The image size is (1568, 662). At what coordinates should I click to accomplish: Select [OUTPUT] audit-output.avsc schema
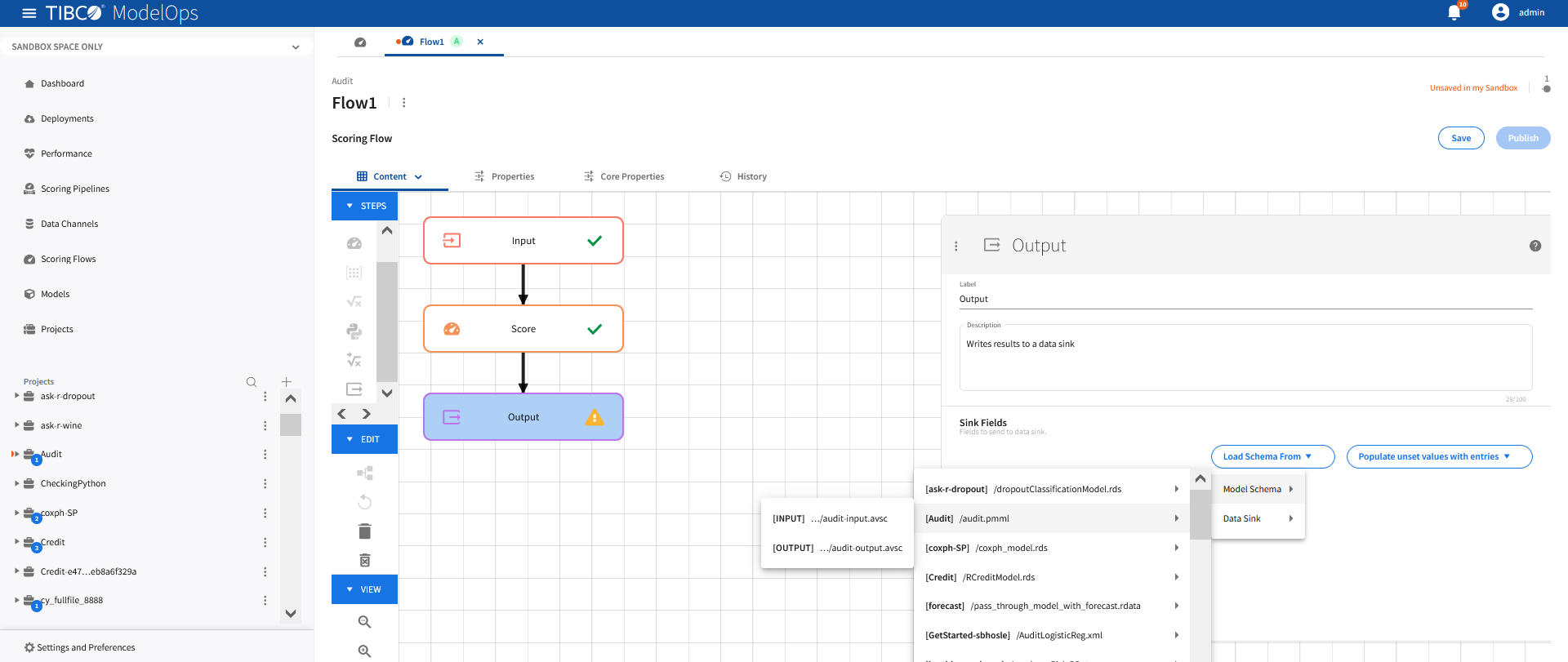837,548
